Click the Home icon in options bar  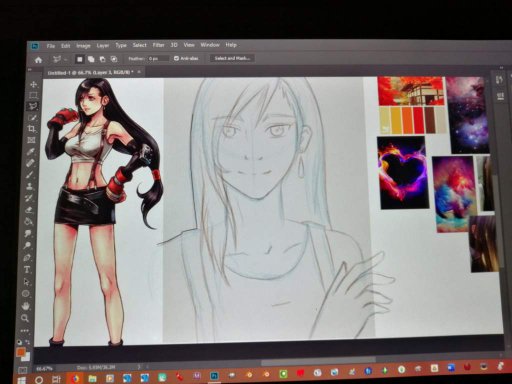(38, 60)
